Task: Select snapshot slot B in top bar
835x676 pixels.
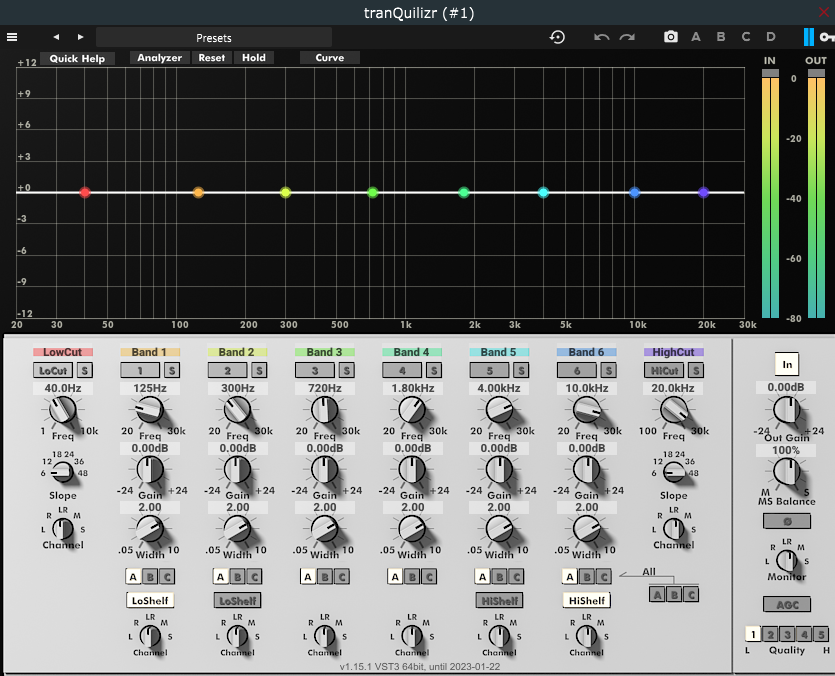Action: click(x=721, y=37)
